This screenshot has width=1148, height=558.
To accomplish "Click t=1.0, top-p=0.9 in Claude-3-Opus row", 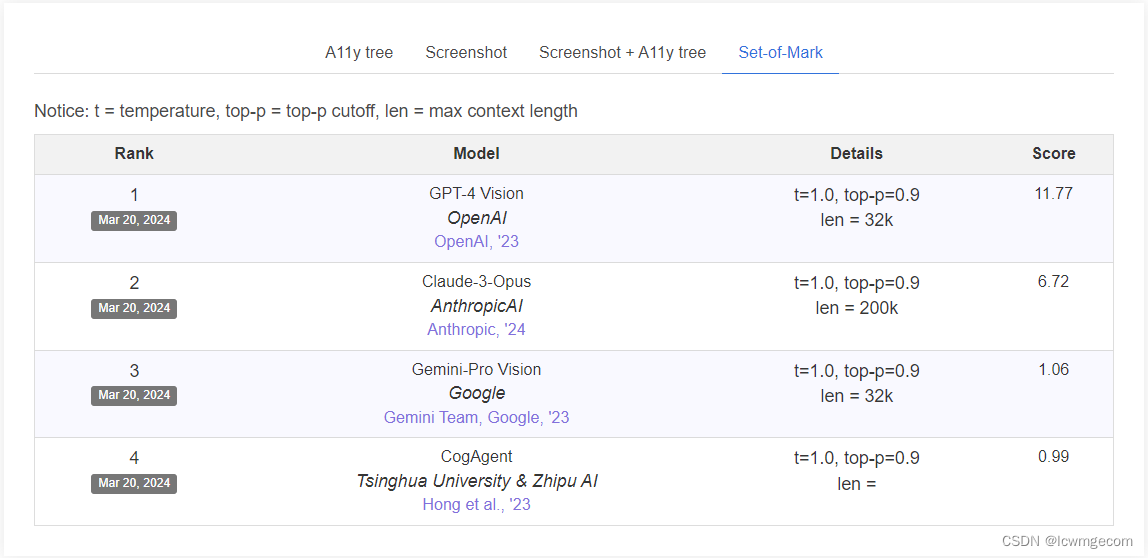I will (x=857, y=283).
